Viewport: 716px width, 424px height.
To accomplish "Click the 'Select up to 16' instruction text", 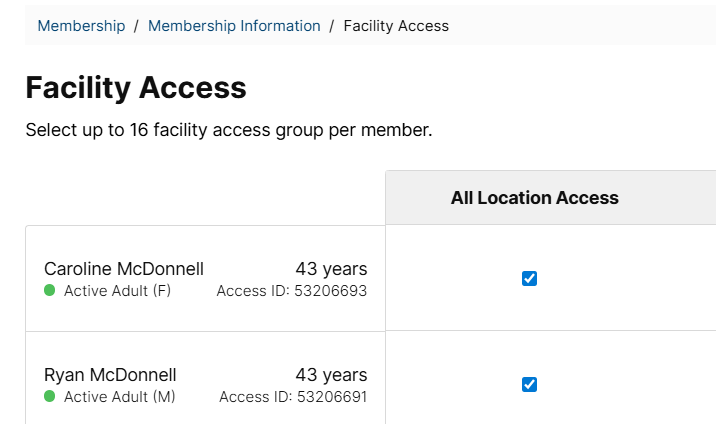I will [x=229, y=130].
